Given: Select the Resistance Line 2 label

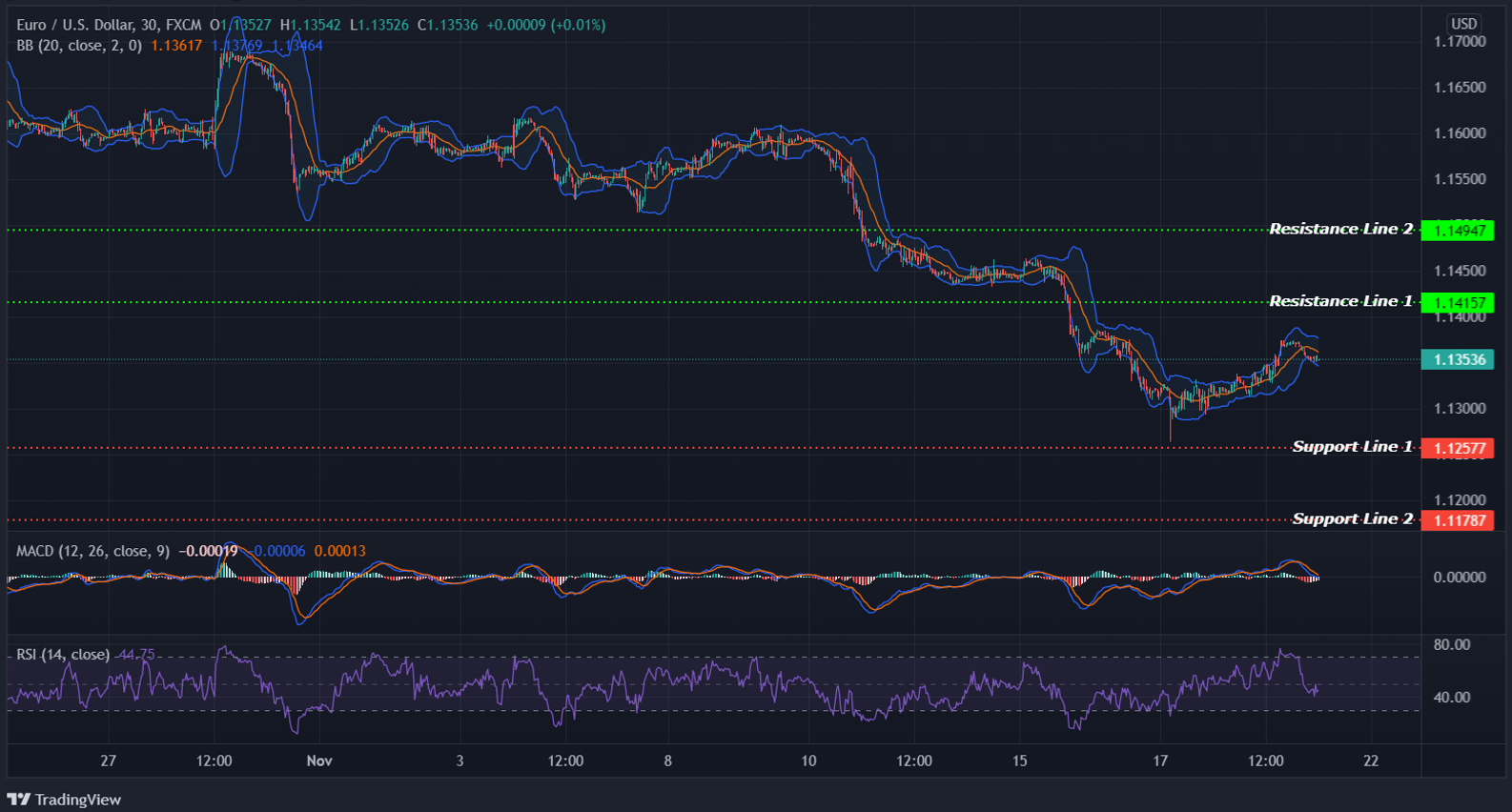Looking at the screenshot, I should (1340, 229).
